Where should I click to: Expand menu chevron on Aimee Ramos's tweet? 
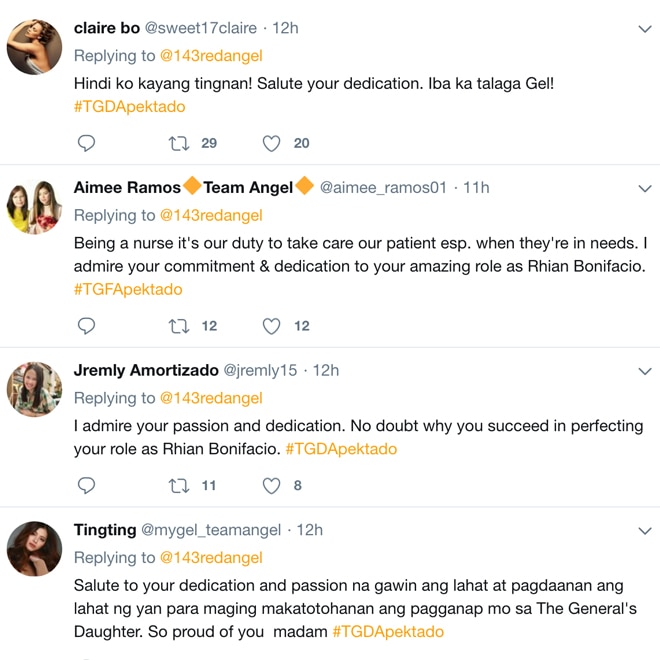point(645,189)
